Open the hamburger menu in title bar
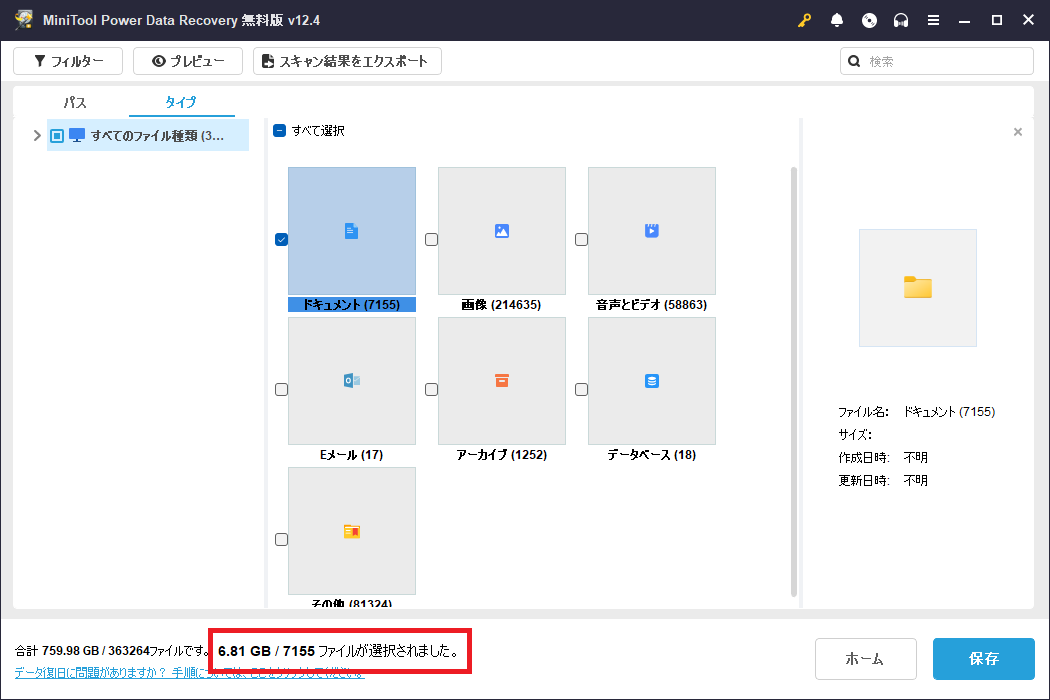This screenshot has height=700, width=1050. (x=933, y=20)
